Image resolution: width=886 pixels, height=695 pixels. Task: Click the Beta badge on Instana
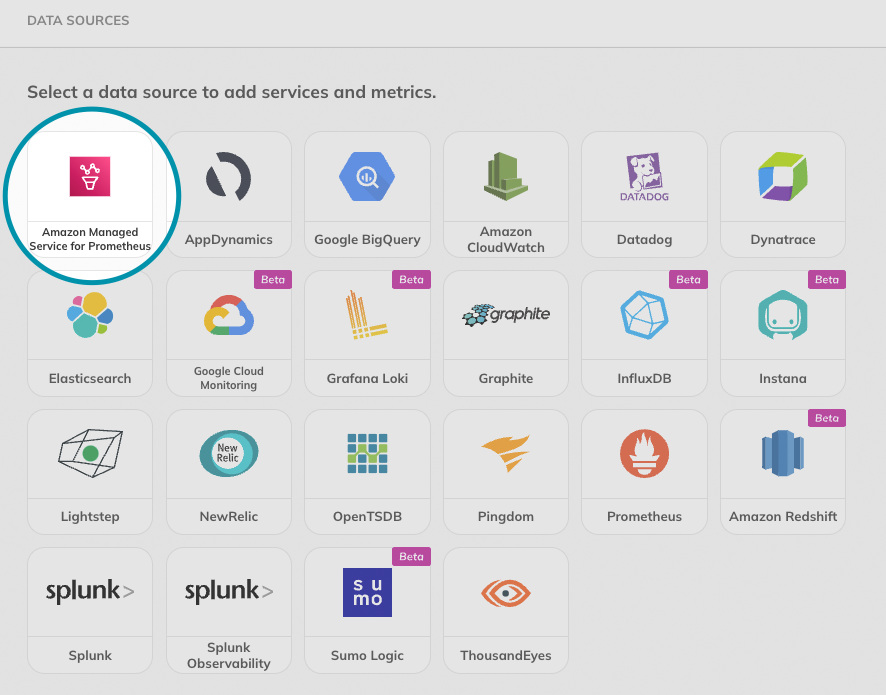click(827, 280)
